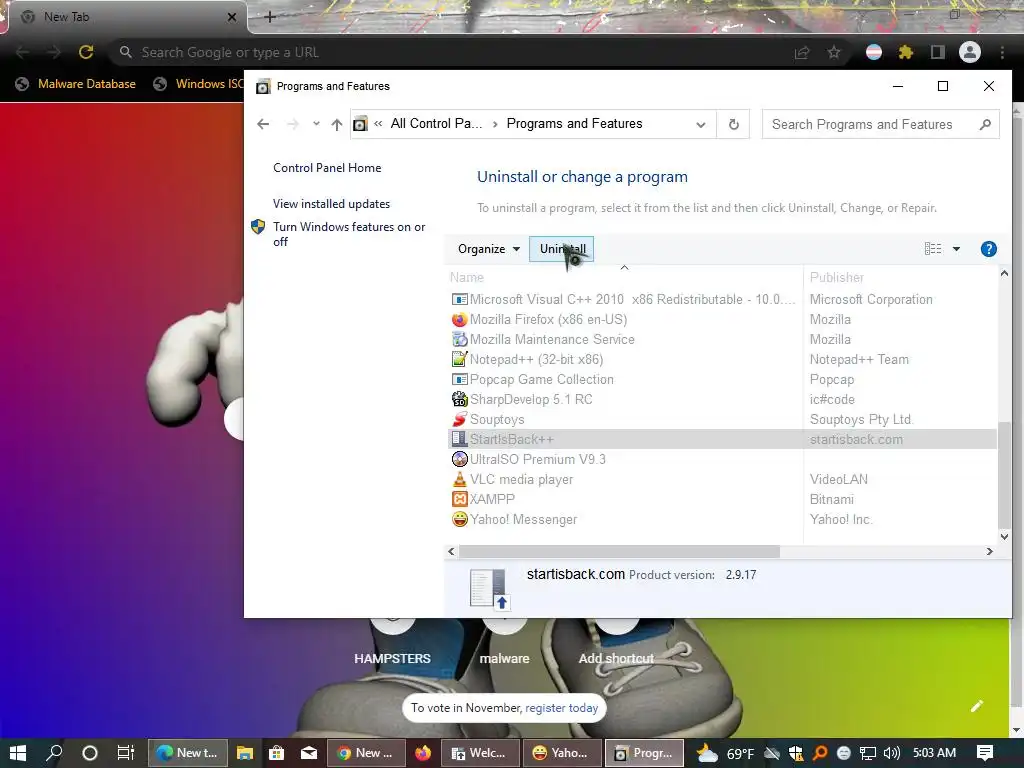Click the Chrome address bar search field
This screenshot has width=1024, height=768.
451,52
